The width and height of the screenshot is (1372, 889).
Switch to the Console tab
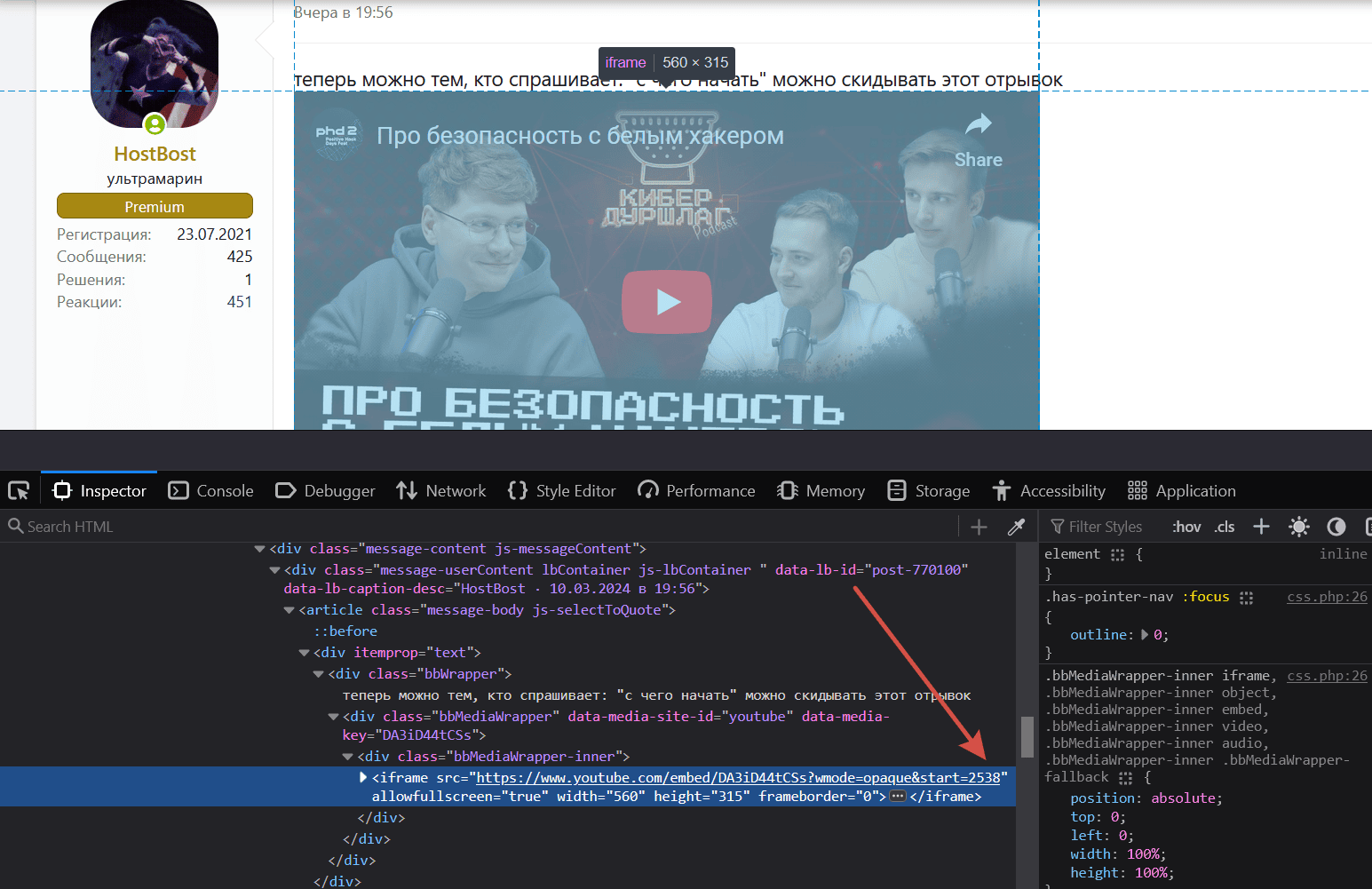click(x=211, y=491)
